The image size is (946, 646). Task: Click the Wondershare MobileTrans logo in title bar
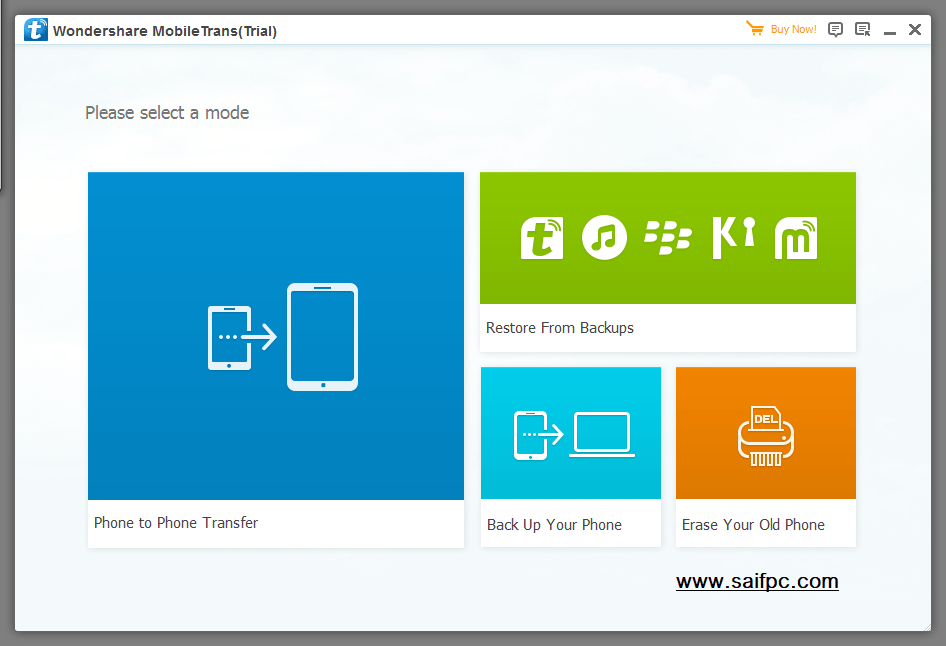[x=36, y=30]
